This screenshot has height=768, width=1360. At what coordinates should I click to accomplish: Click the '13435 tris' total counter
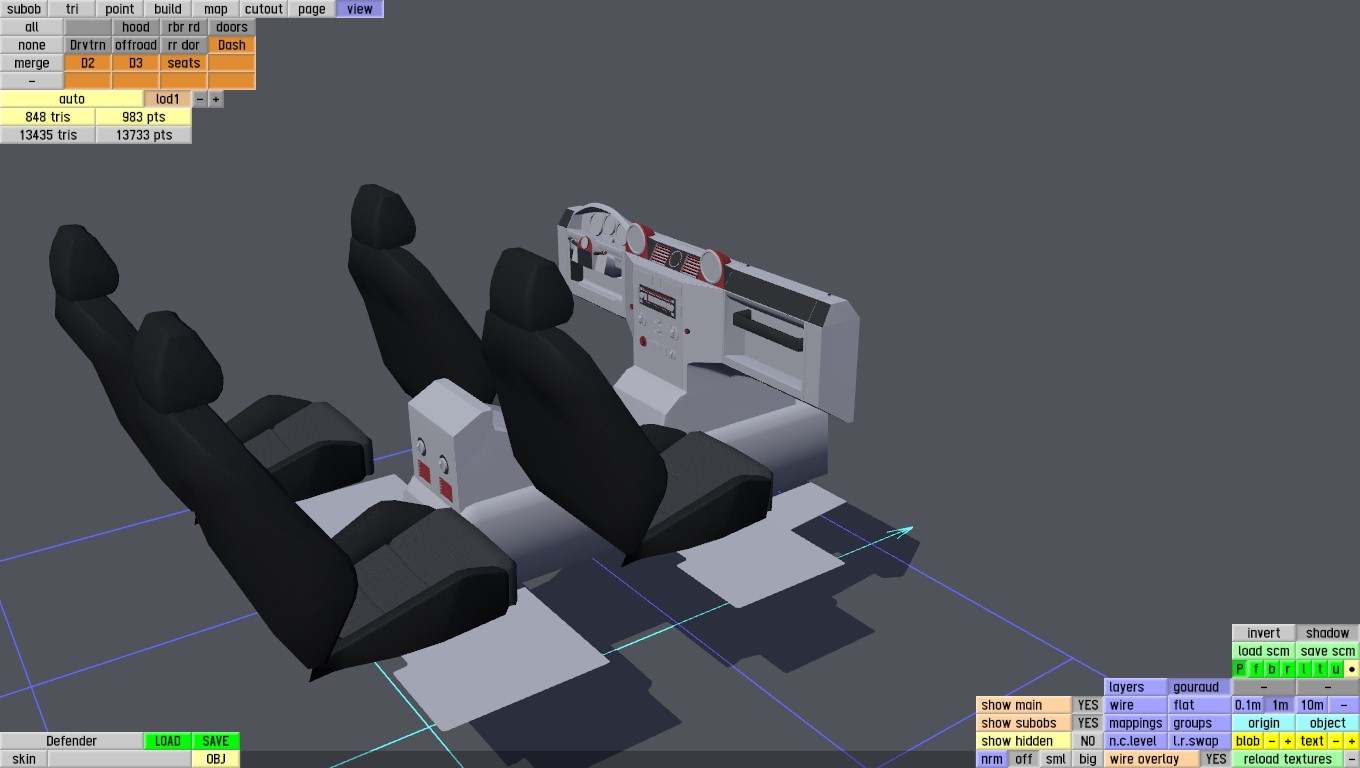click(x=48, y=135)
